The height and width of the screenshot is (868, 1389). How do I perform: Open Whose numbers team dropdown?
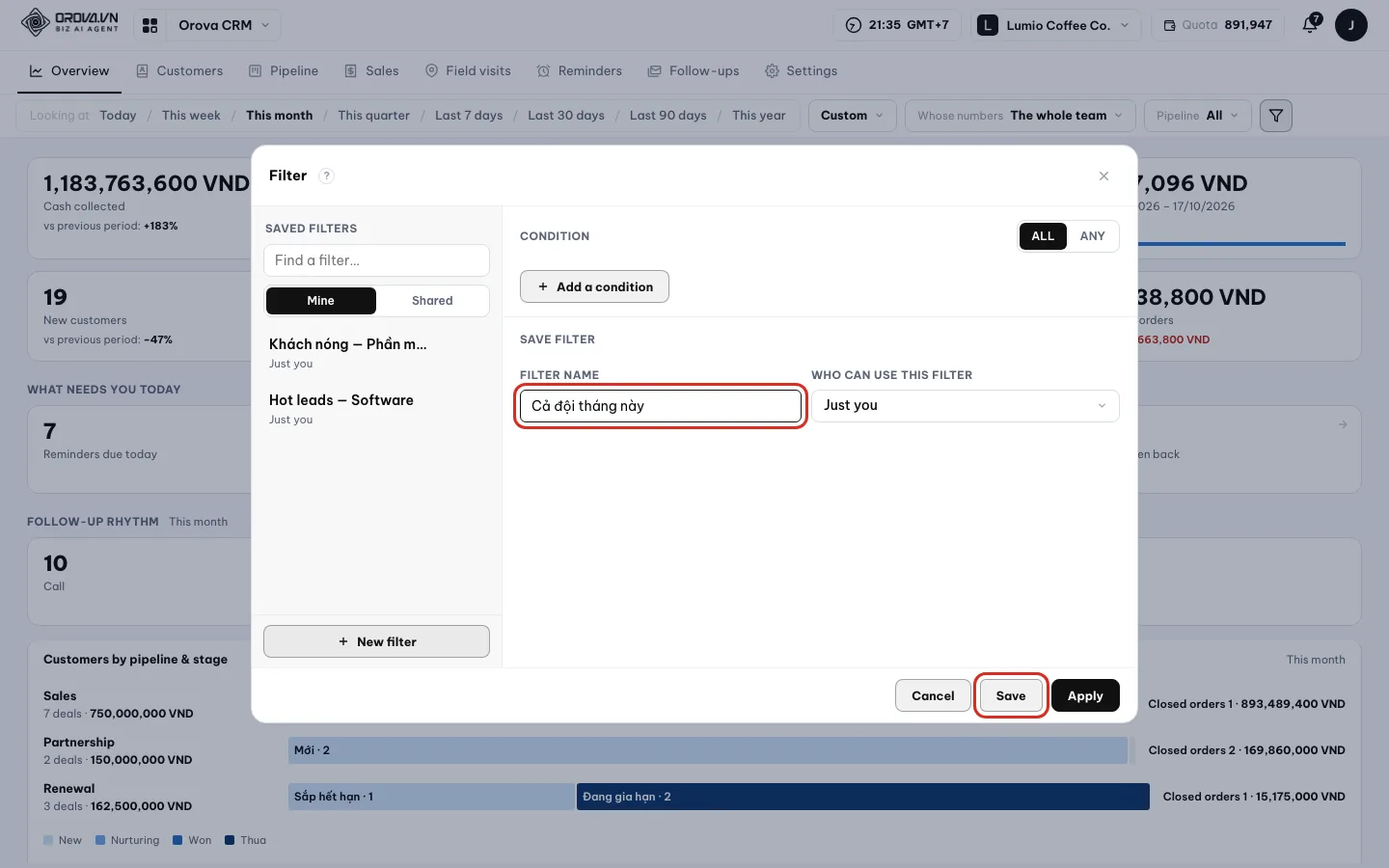(x=1021, y=116)
